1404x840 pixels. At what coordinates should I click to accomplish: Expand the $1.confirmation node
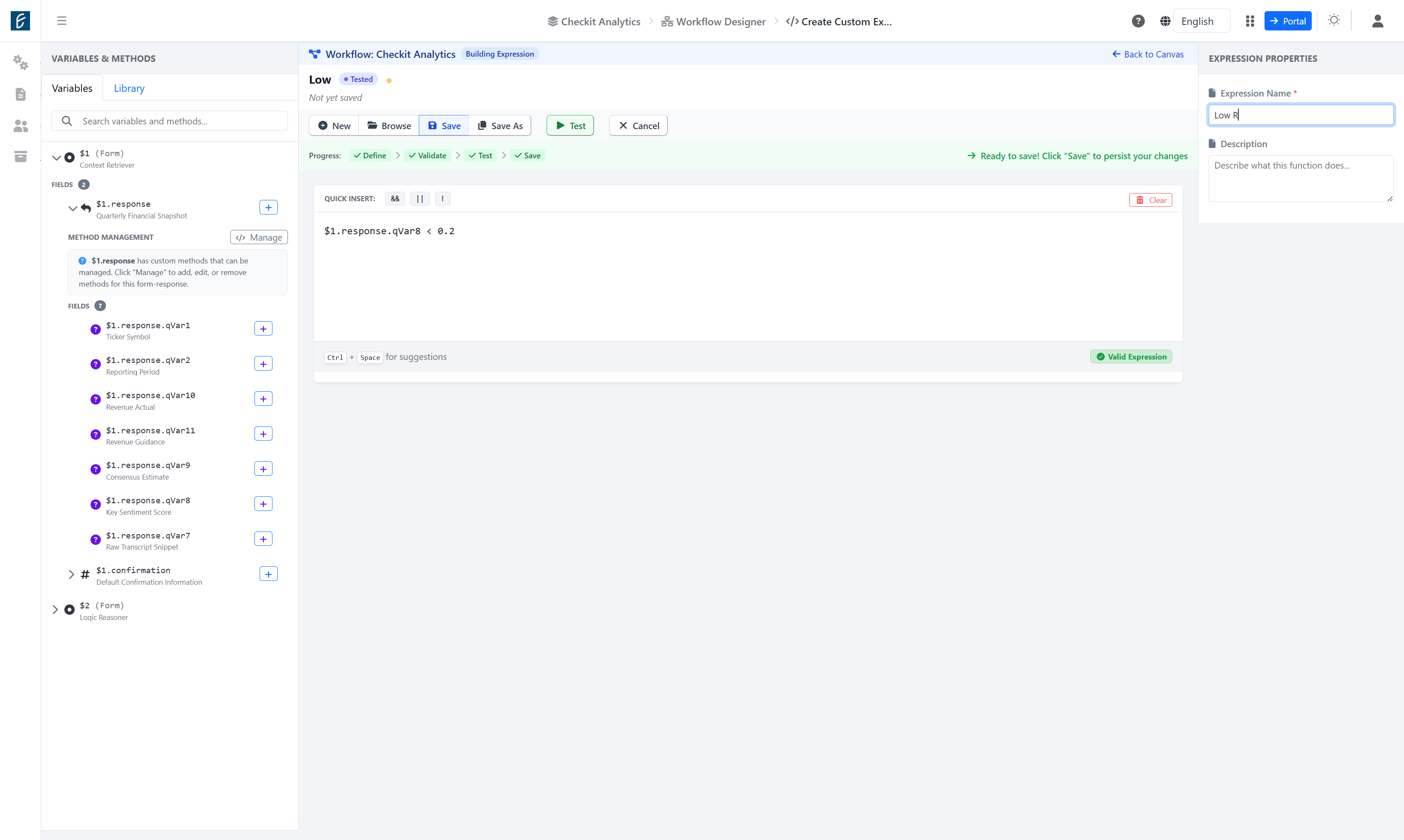(71, 574)
